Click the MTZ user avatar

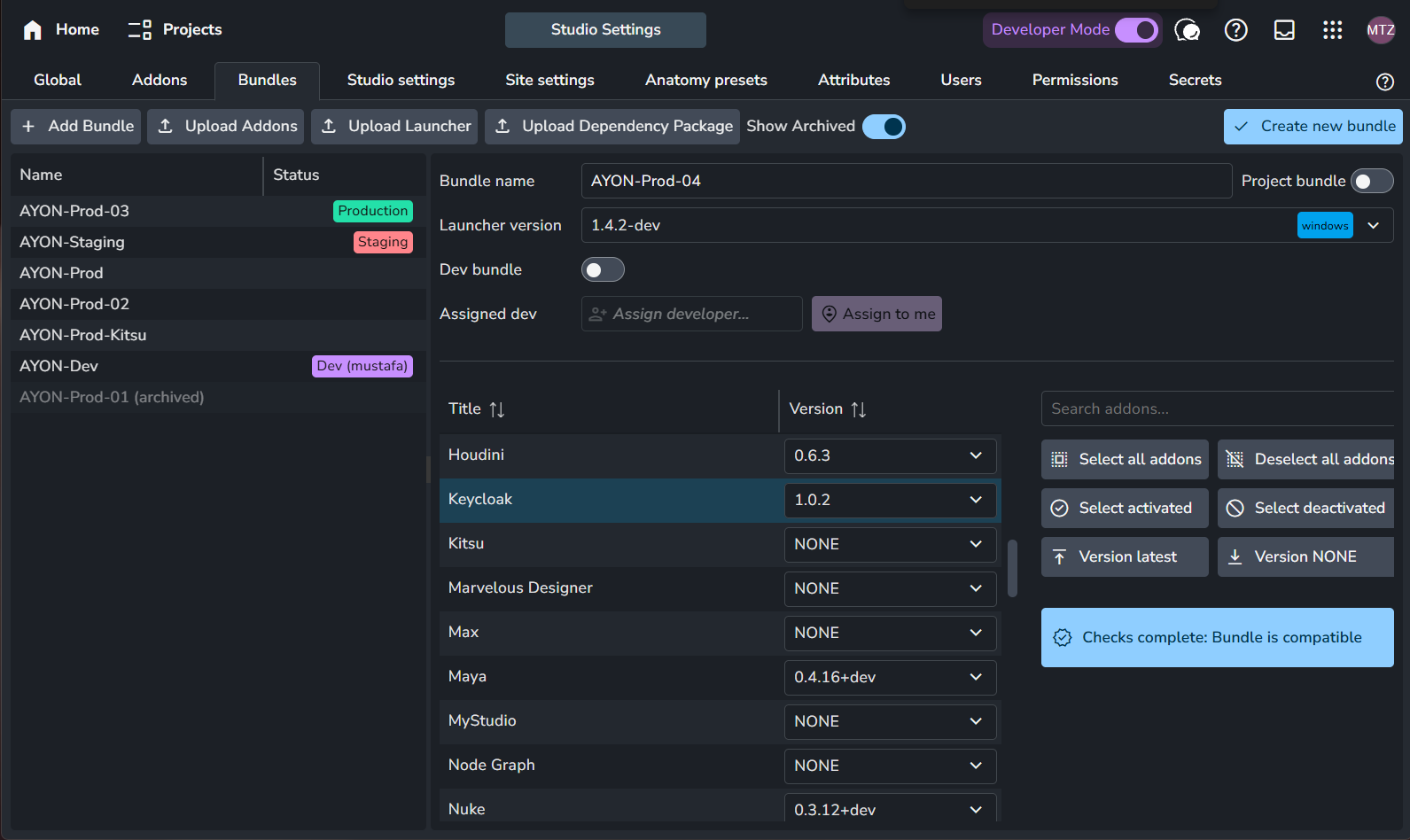(x=1380, y=30)
